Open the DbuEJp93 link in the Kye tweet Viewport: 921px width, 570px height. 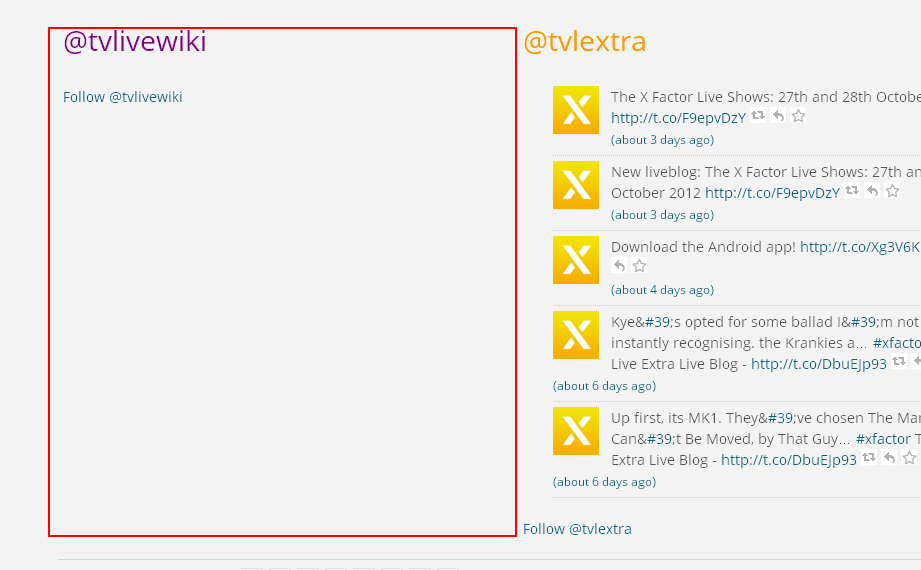[818, 364]
